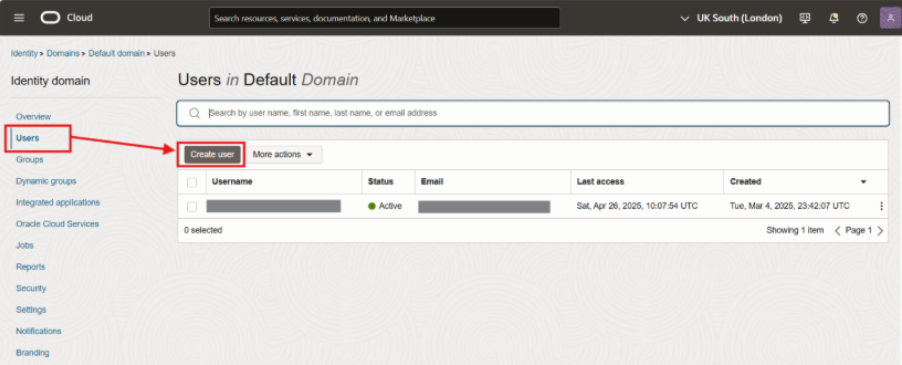Toggle the select-all users checkbox
The image size is (902, 365).
click(x=192, y=182)
